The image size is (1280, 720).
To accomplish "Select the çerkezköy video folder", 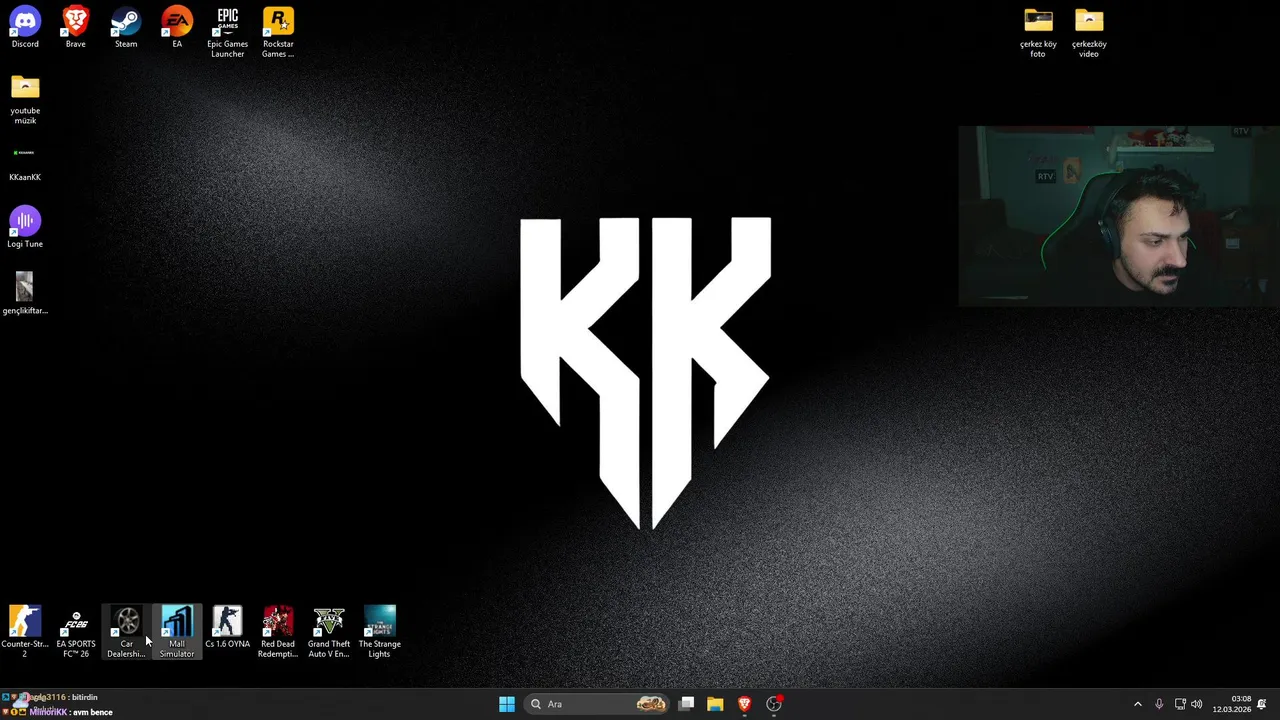I will tap(1089, 32).
